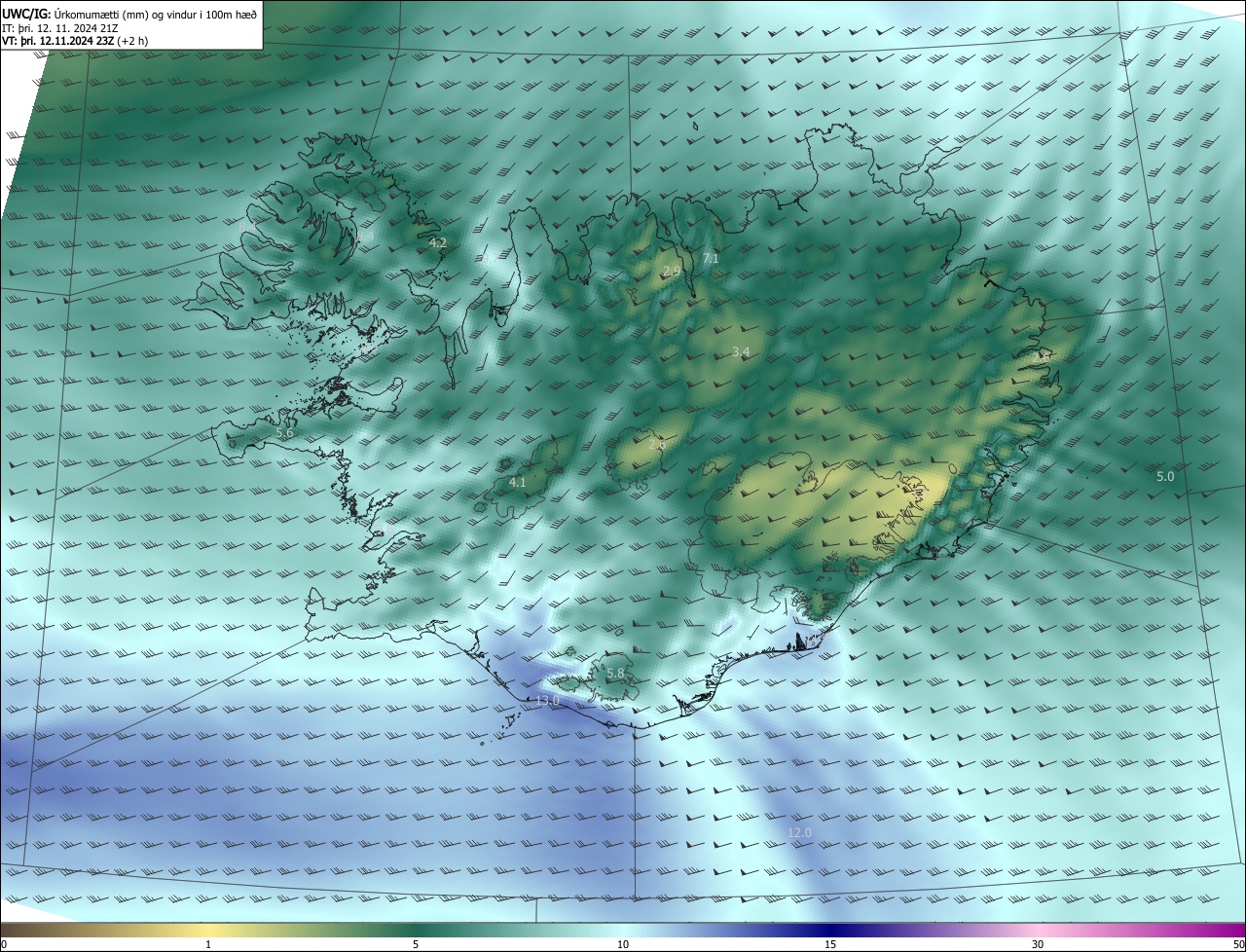Click the 5.6 value on the western peninsula
1246x952 pixels.
pos(284,433)
